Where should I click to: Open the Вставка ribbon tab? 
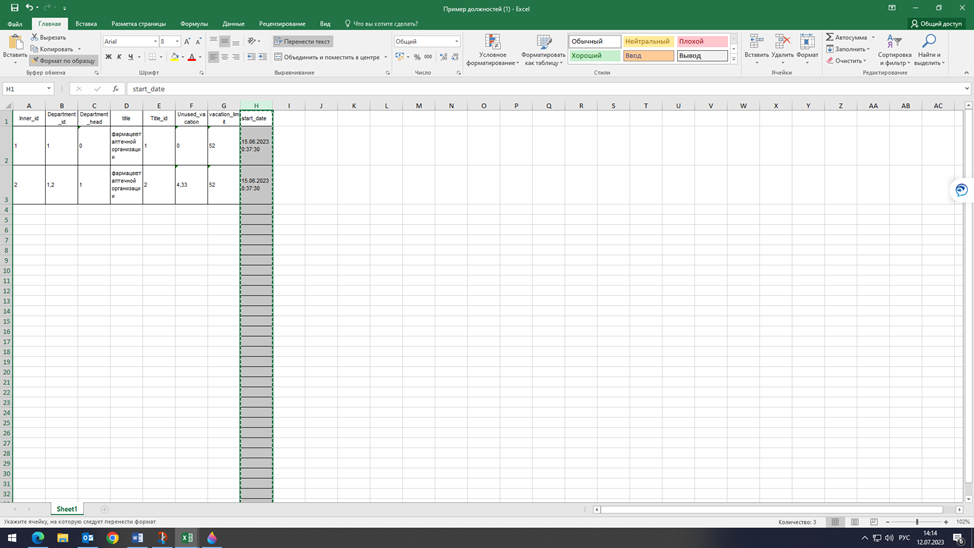[86, 23]
